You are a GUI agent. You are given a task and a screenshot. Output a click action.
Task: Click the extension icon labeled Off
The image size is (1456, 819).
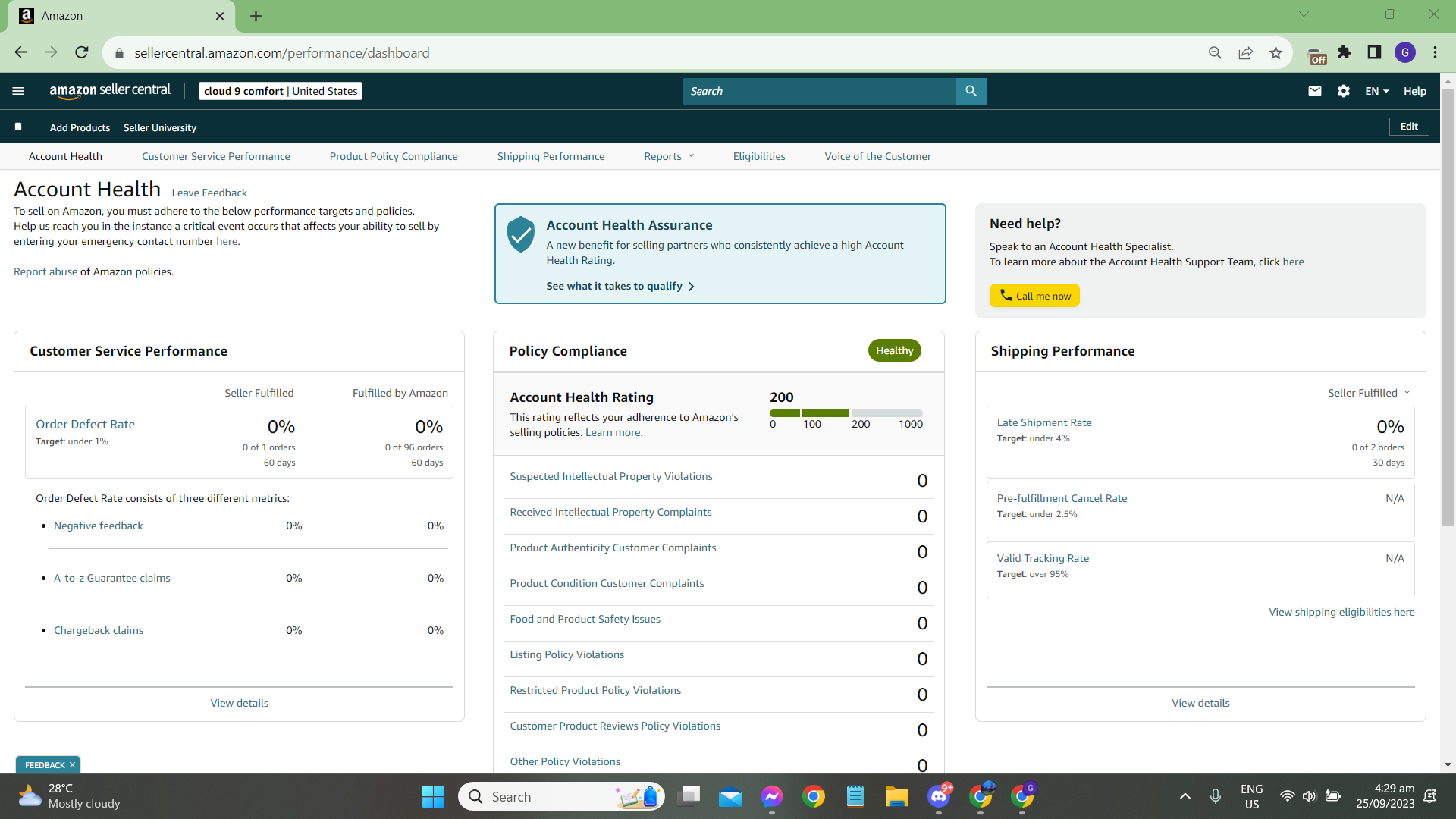tap(1316, 55)
